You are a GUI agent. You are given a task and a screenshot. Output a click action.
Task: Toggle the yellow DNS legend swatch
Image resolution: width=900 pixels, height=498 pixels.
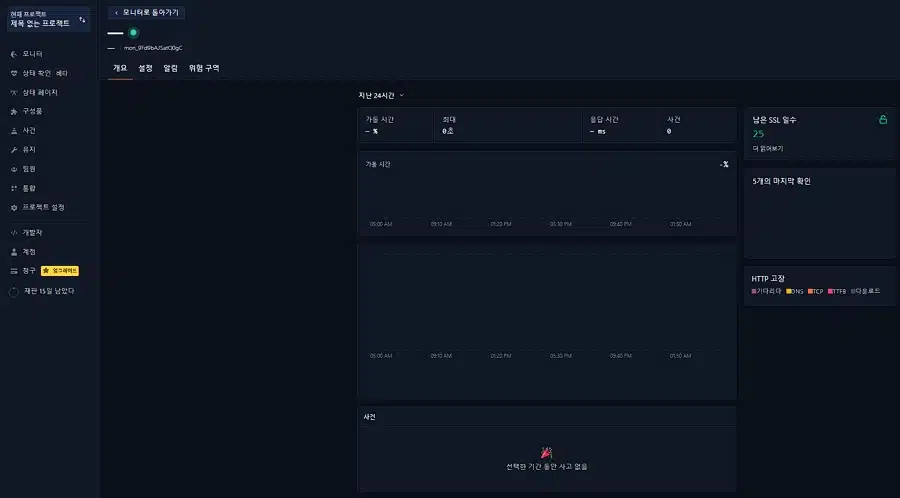click(x=789, y=291)
